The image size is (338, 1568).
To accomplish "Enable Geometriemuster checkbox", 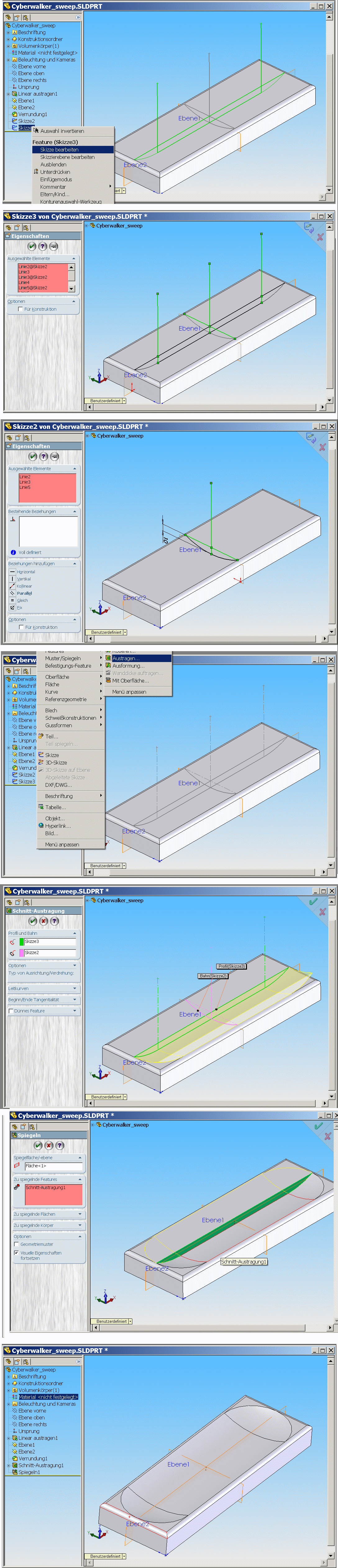I will point(16,1244).
